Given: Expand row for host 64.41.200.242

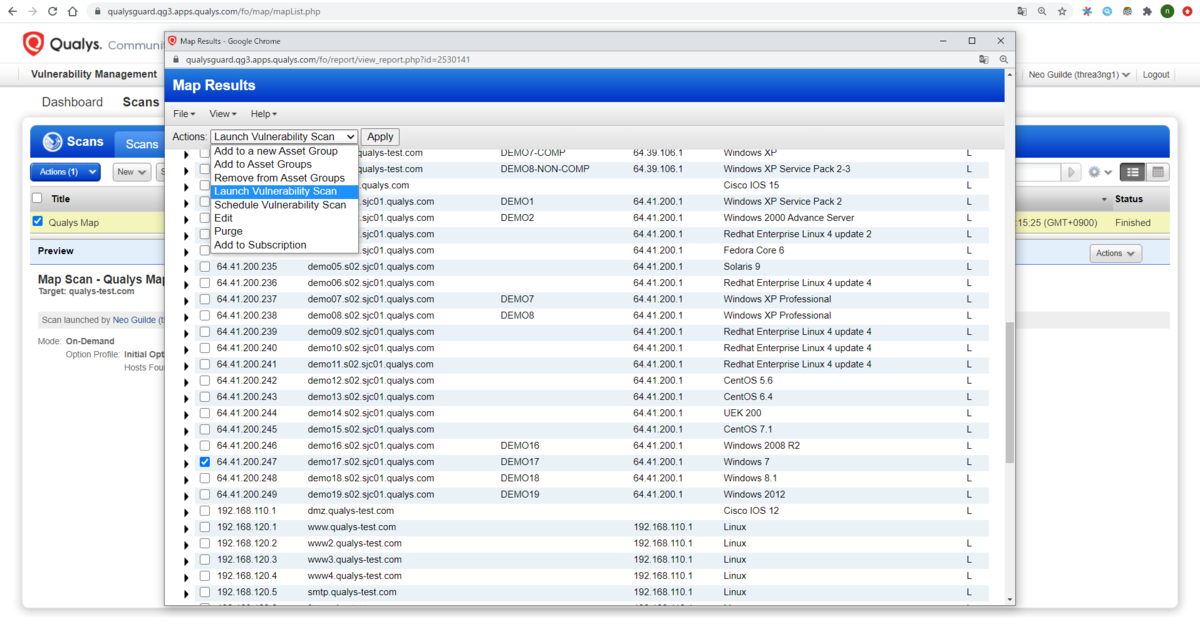Looking at the screenshot, I should coord(186,382).
